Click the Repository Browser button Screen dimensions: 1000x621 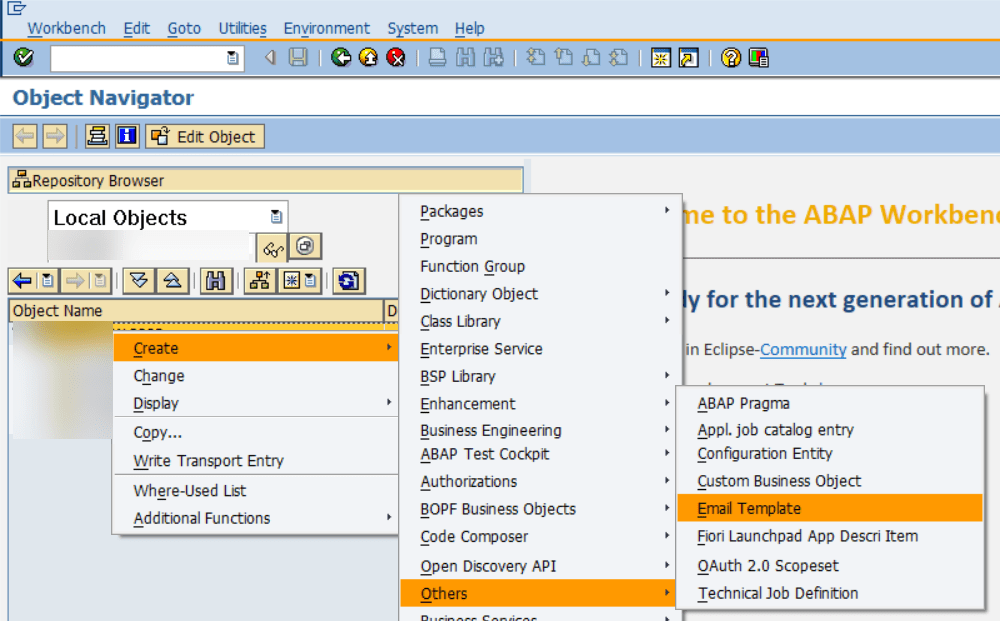(266, 180)
